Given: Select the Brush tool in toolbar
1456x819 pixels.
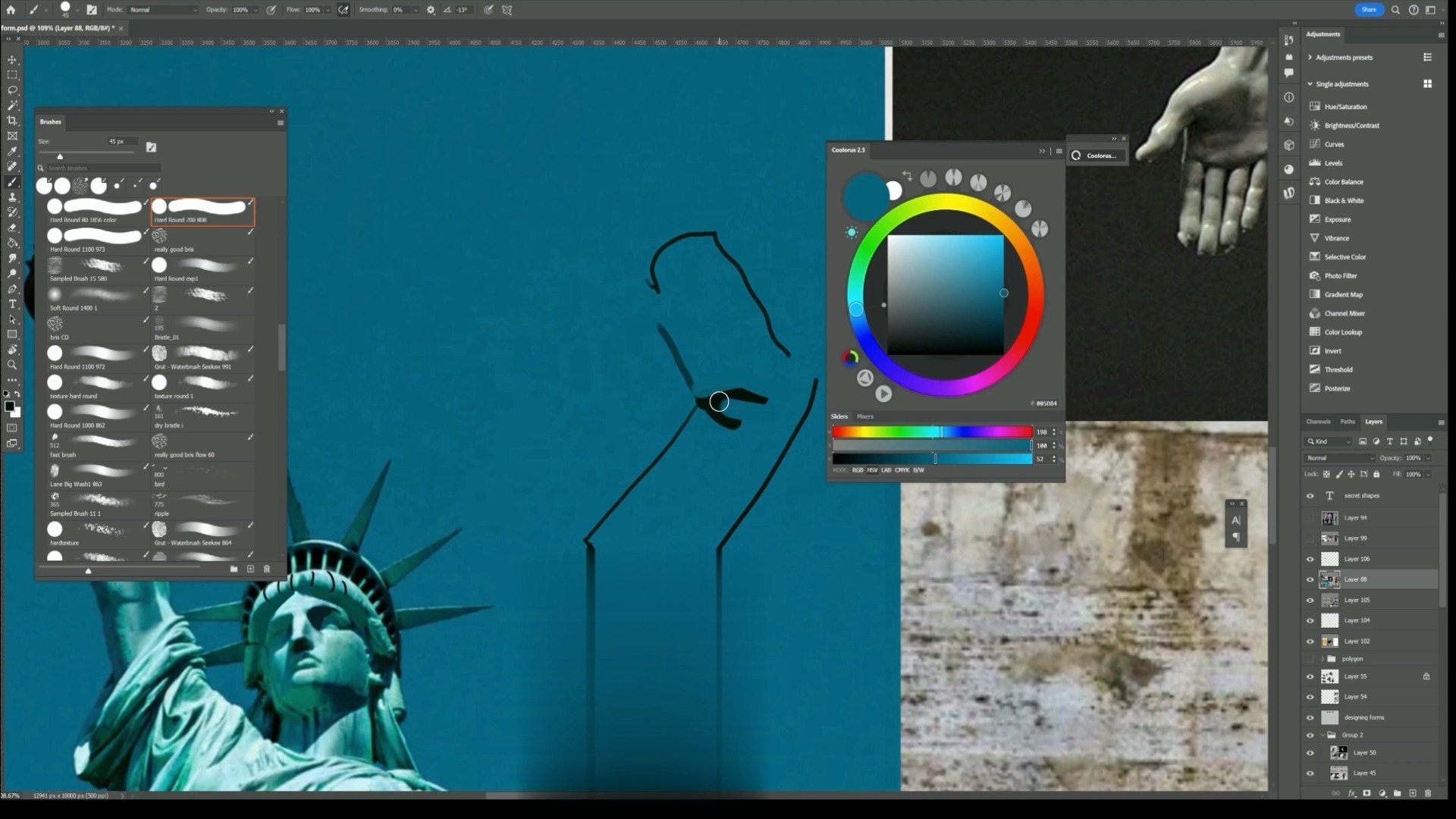Looking at the screenshot, I should tap(12, 182).
